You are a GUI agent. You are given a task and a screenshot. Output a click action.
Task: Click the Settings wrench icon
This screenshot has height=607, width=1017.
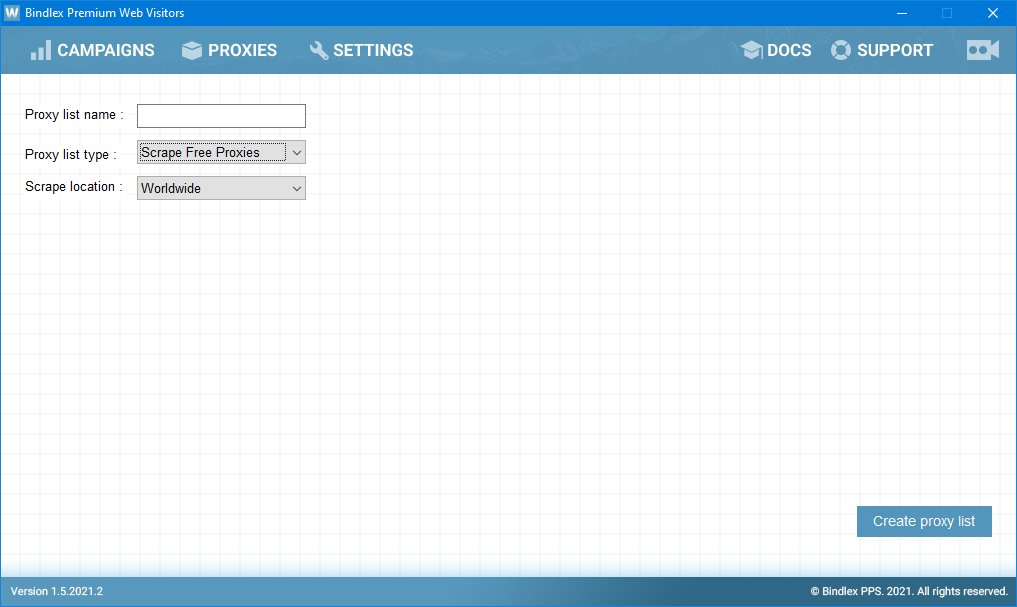pyautogui.click(x=319, y=50)
